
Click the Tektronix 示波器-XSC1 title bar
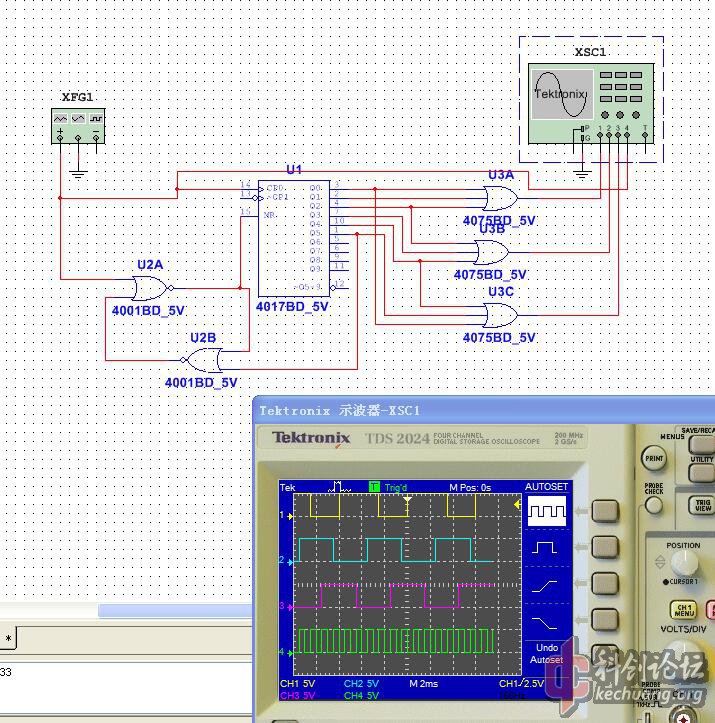(484, 410)
